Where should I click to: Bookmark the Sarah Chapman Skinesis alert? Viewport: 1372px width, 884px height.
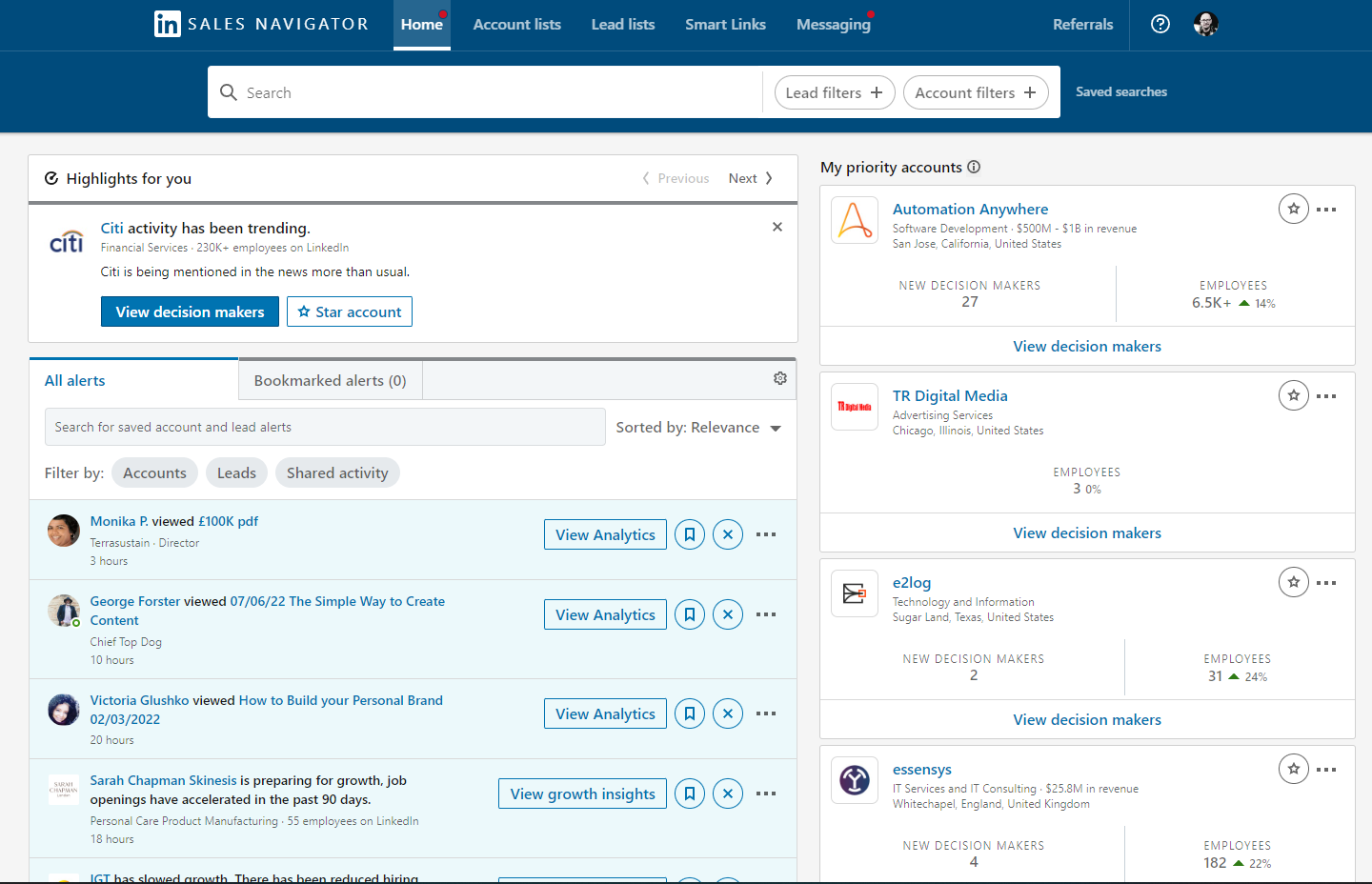tap(690, 794)
